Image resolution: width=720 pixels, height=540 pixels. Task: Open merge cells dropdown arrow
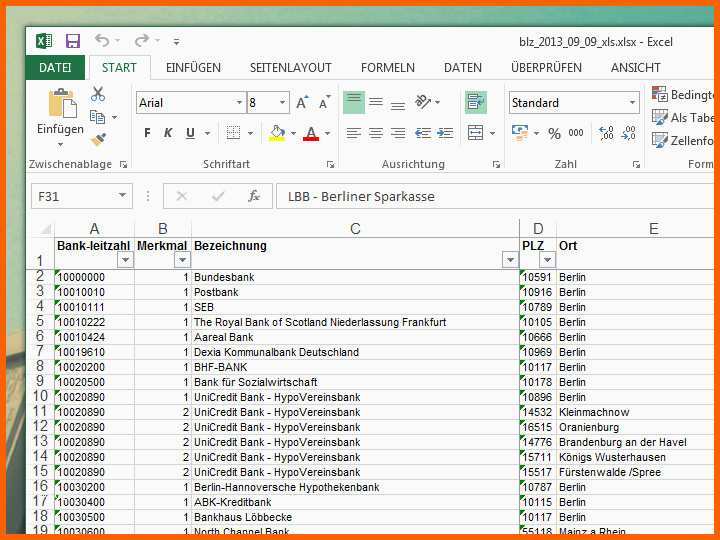click(492, 134)
